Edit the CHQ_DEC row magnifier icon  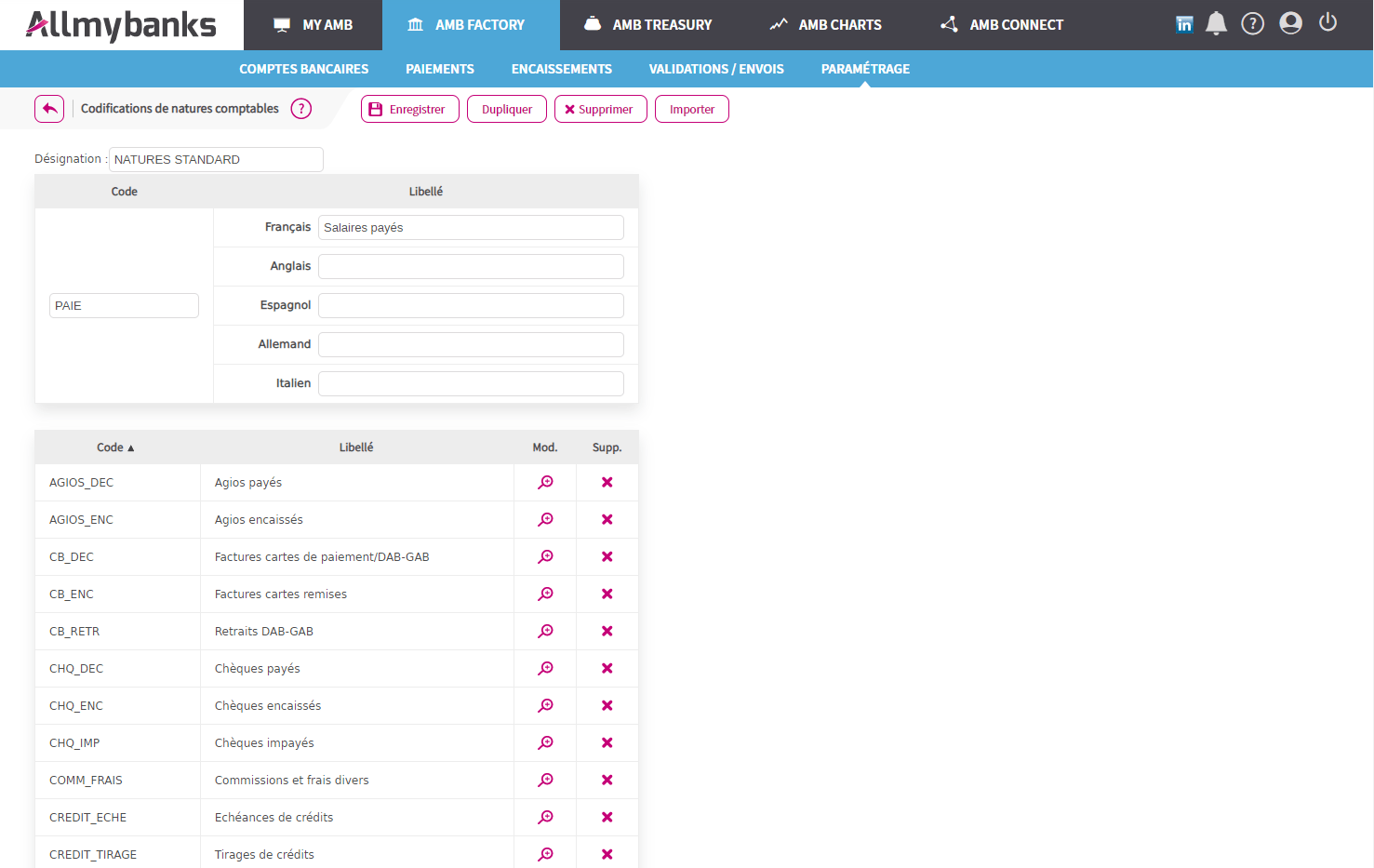(x=546, y=668)
